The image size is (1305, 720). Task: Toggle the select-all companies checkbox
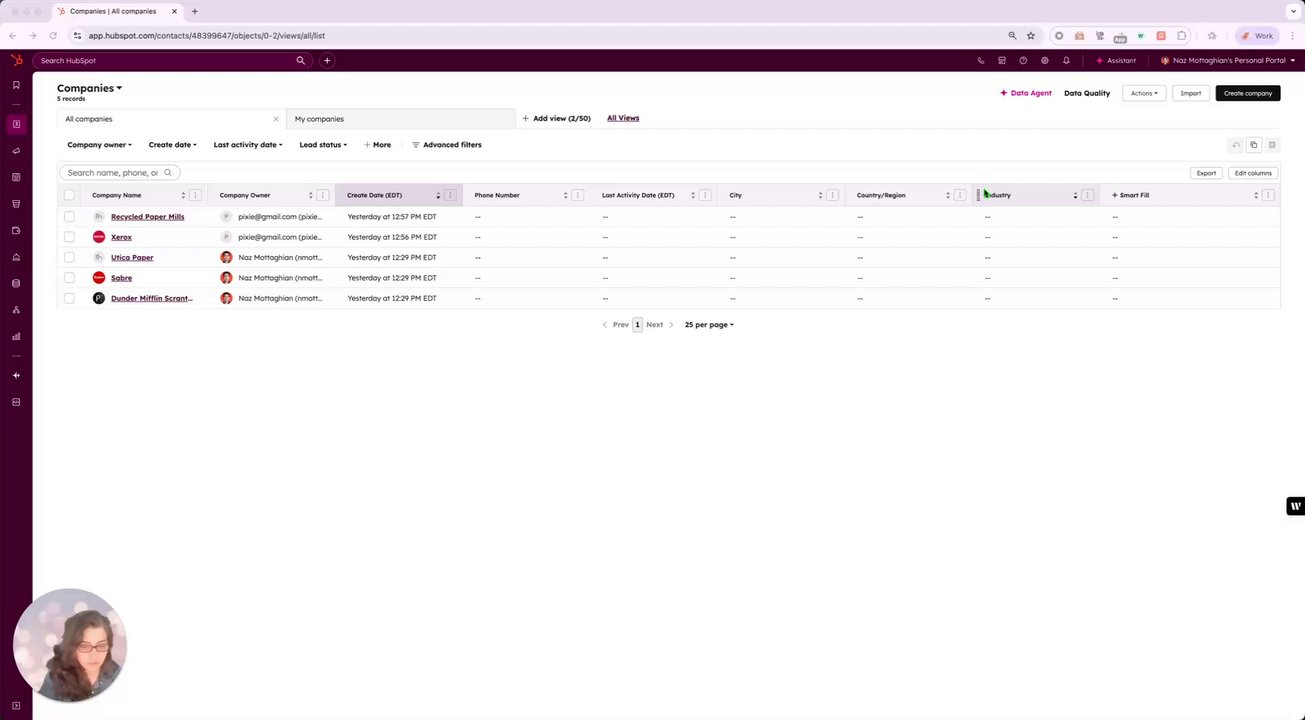tap(69, 195)
